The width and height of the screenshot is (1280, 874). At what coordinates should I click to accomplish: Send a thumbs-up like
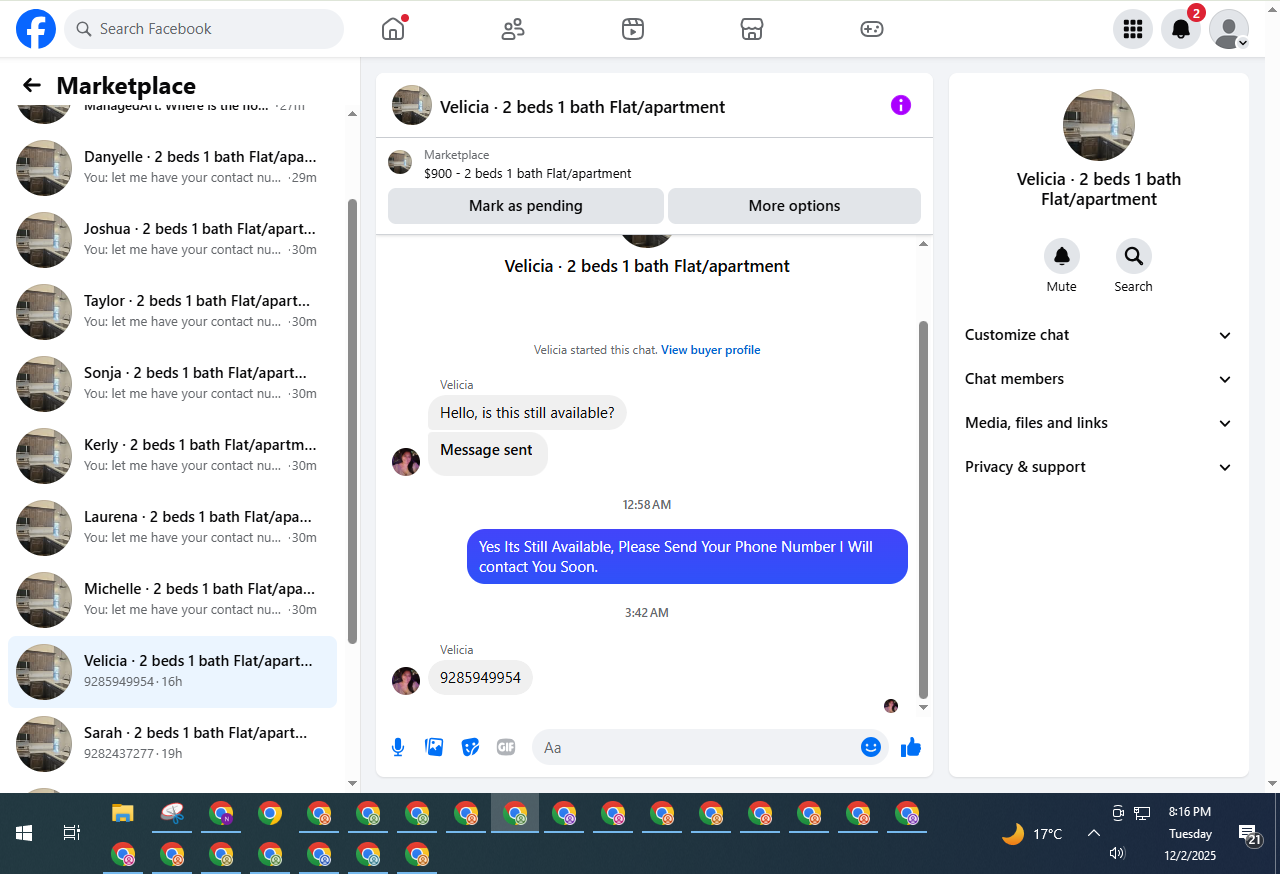(911, 747)
